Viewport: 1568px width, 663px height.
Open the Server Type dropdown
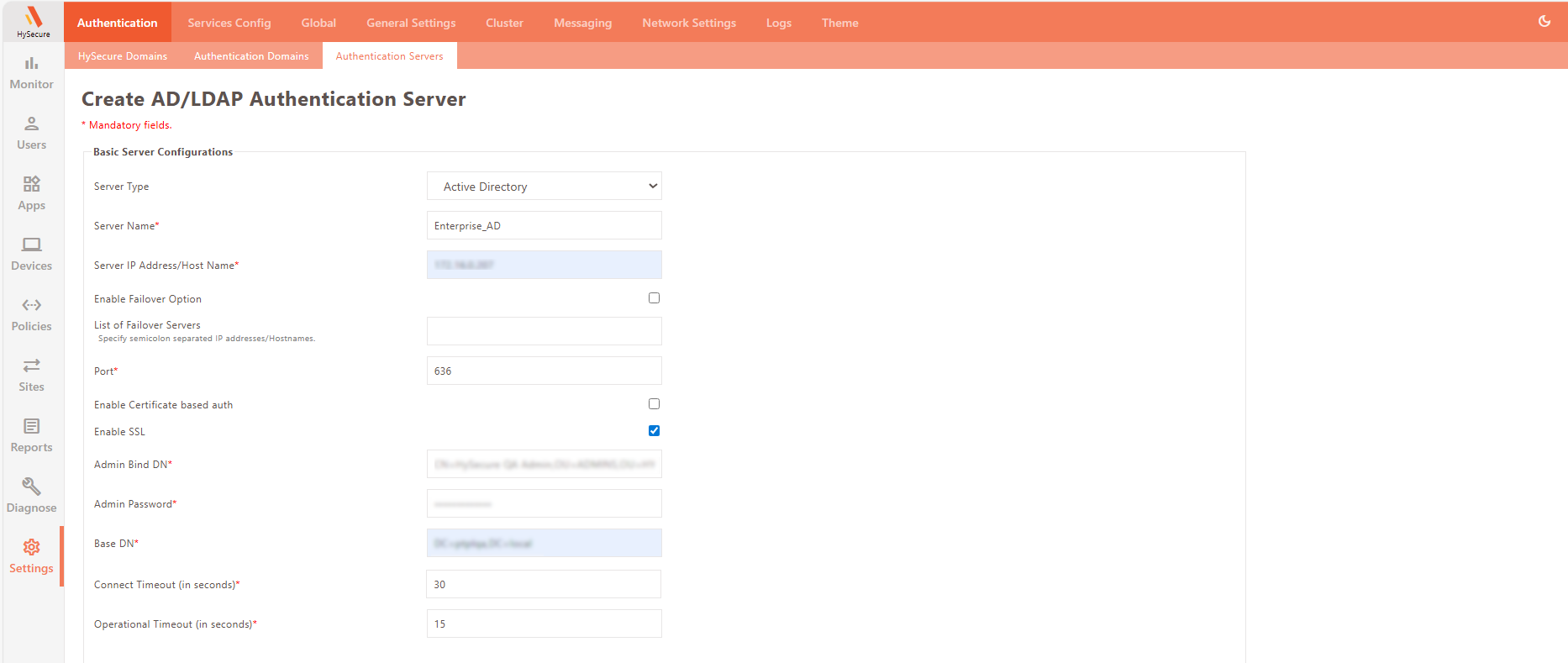pos(544,187)
